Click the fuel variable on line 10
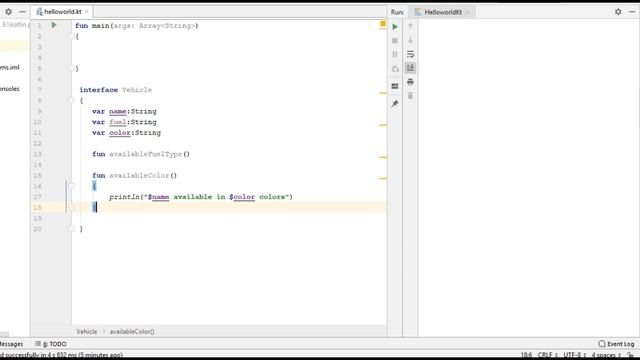Viewport: 640px width, 360px height. coord(118,122)
